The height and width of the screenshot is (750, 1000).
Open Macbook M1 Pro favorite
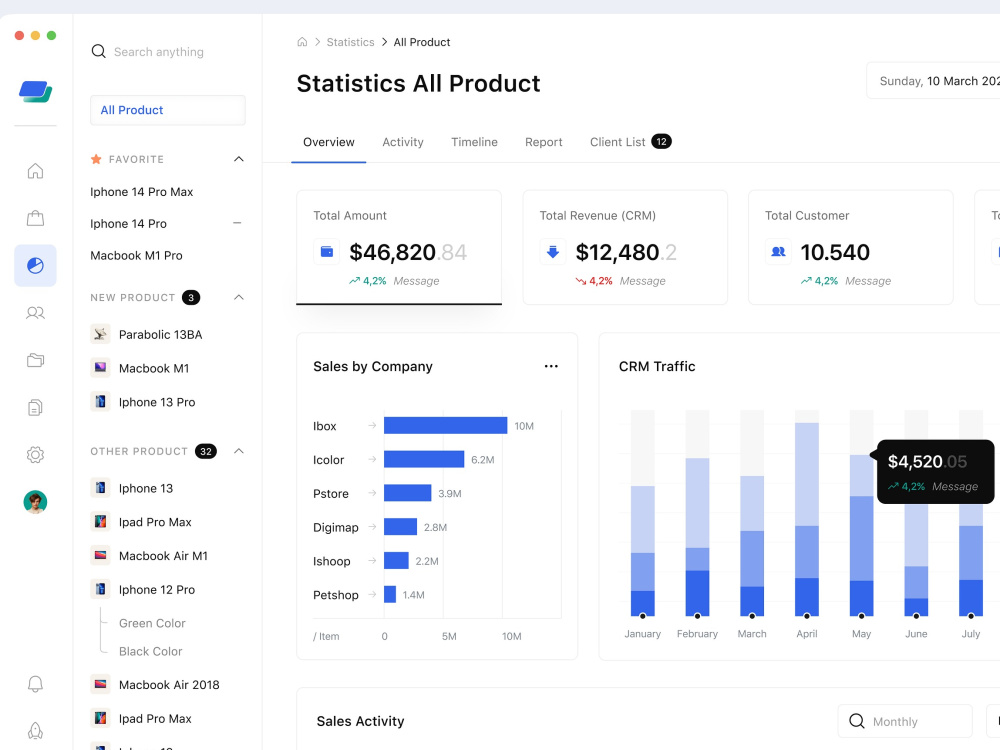click(136, 256)
